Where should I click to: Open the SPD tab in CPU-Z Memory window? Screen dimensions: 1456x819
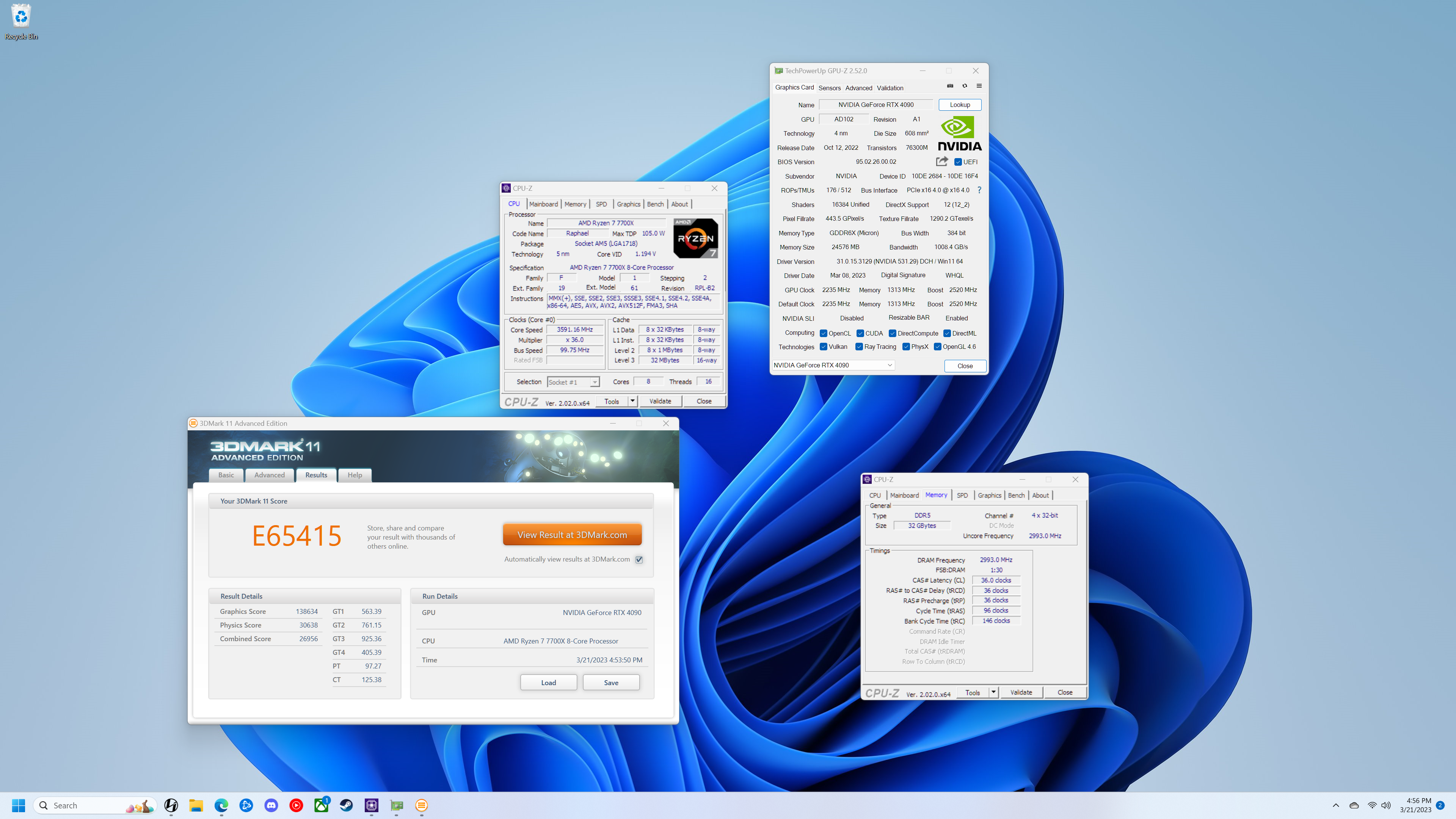tap(962, 495)
